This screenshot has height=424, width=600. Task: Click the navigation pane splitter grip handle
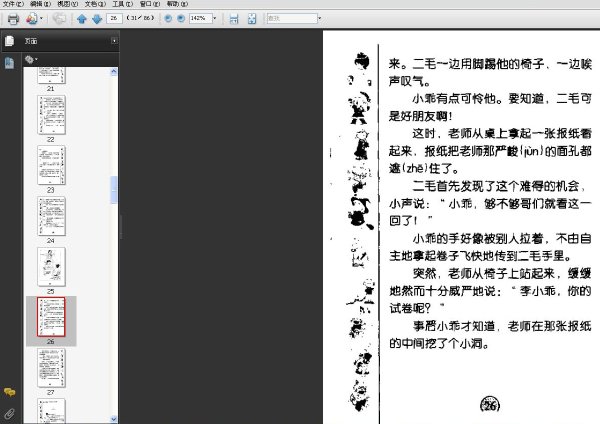(x=121, y=227)
